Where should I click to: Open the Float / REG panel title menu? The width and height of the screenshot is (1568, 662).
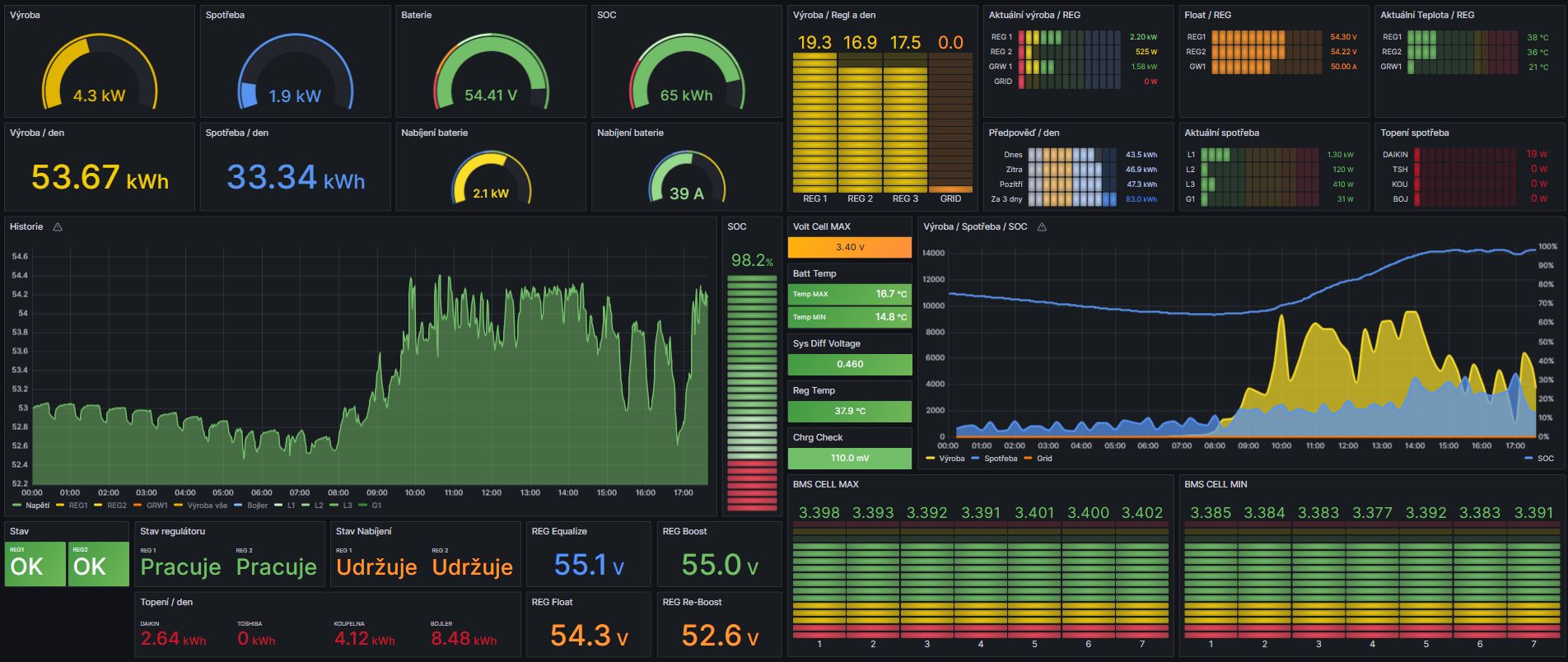pos(1207,15)
